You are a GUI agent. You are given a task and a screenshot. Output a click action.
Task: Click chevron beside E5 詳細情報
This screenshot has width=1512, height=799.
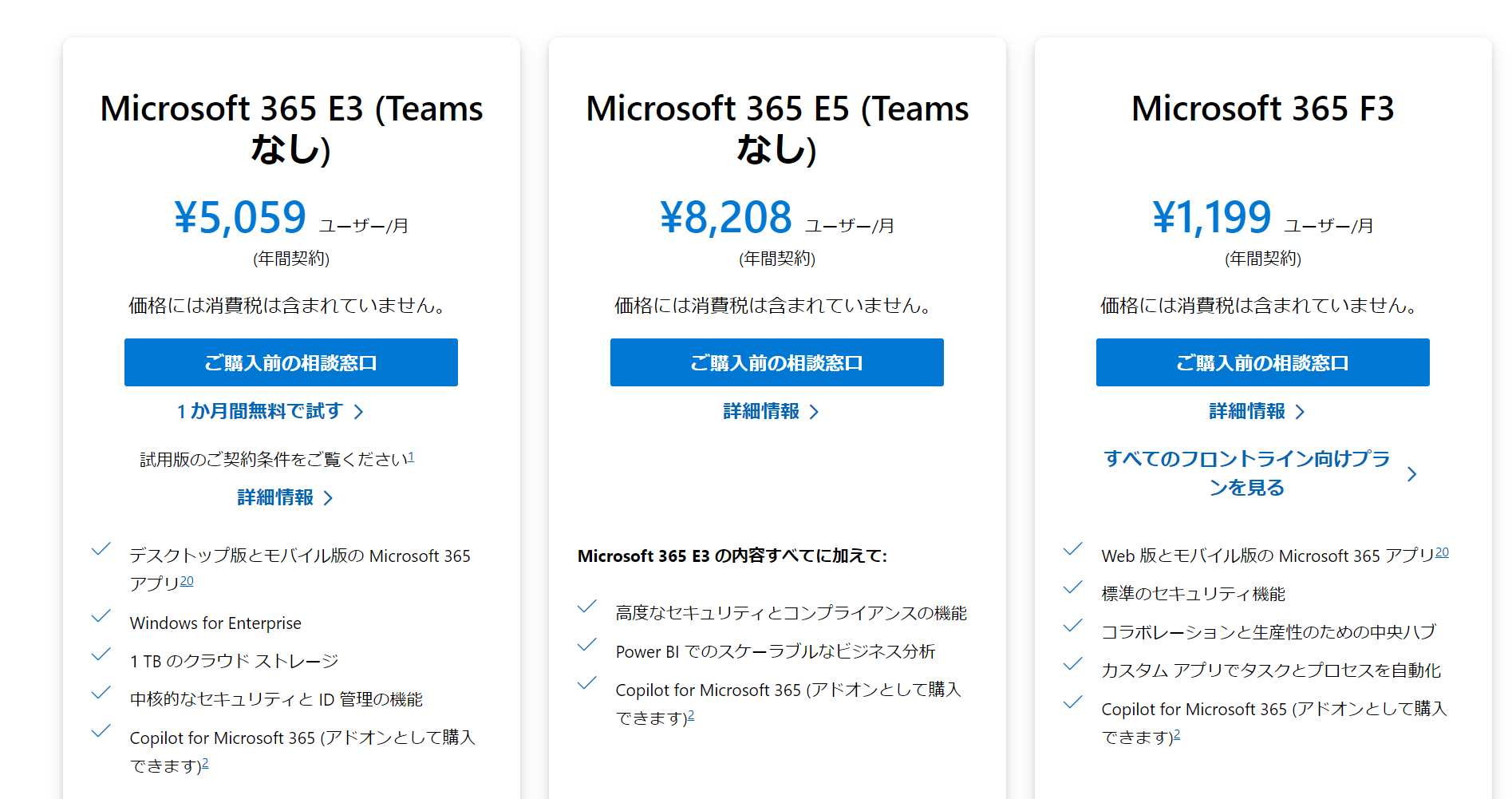[x=814, y=412]
